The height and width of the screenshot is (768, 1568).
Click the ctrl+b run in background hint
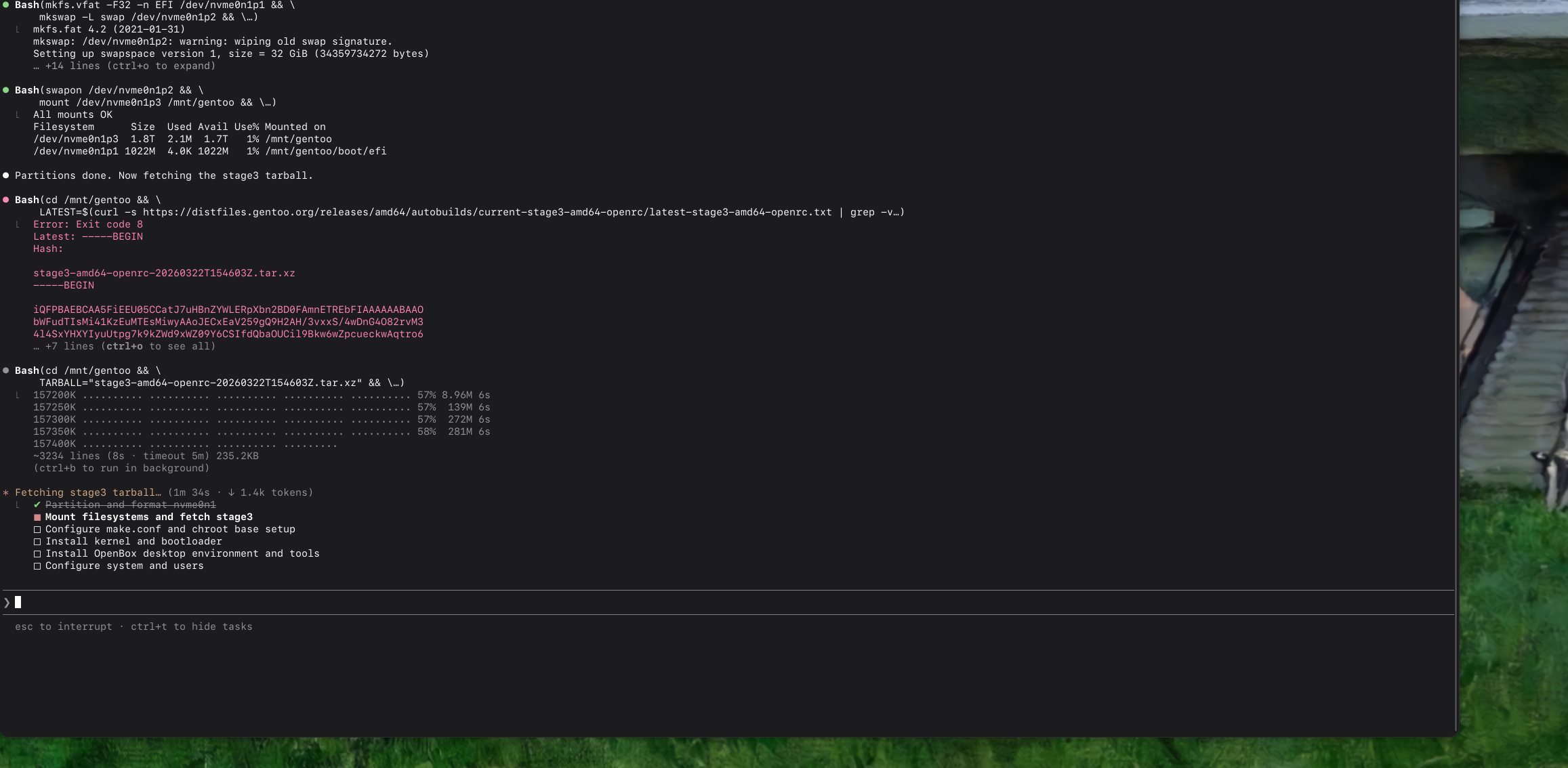point(121,468)
